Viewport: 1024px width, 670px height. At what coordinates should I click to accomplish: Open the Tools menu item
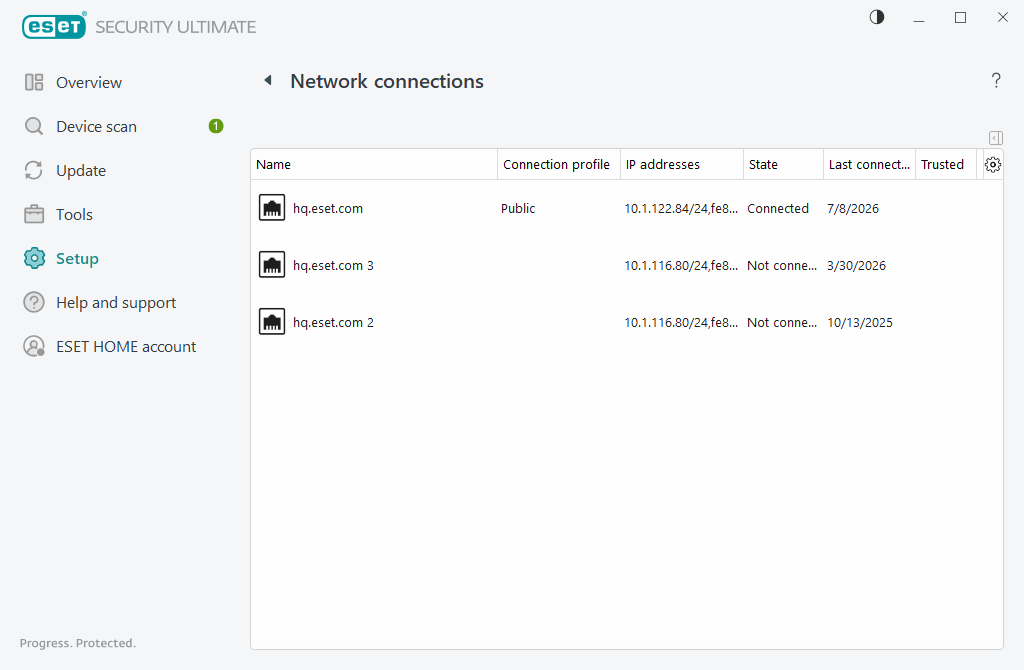(74, 214)
